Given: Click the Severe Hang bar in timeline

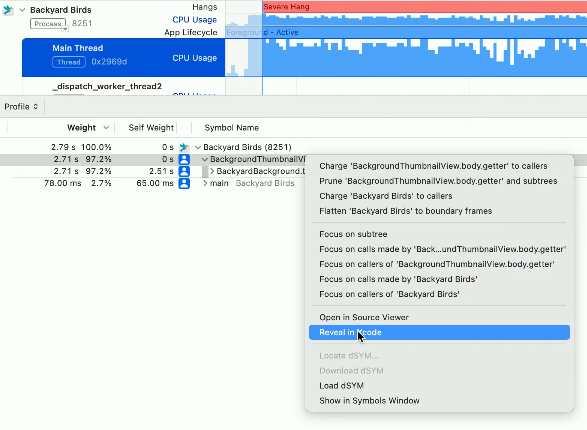Looking at the screenshot, I should [425, 7].
